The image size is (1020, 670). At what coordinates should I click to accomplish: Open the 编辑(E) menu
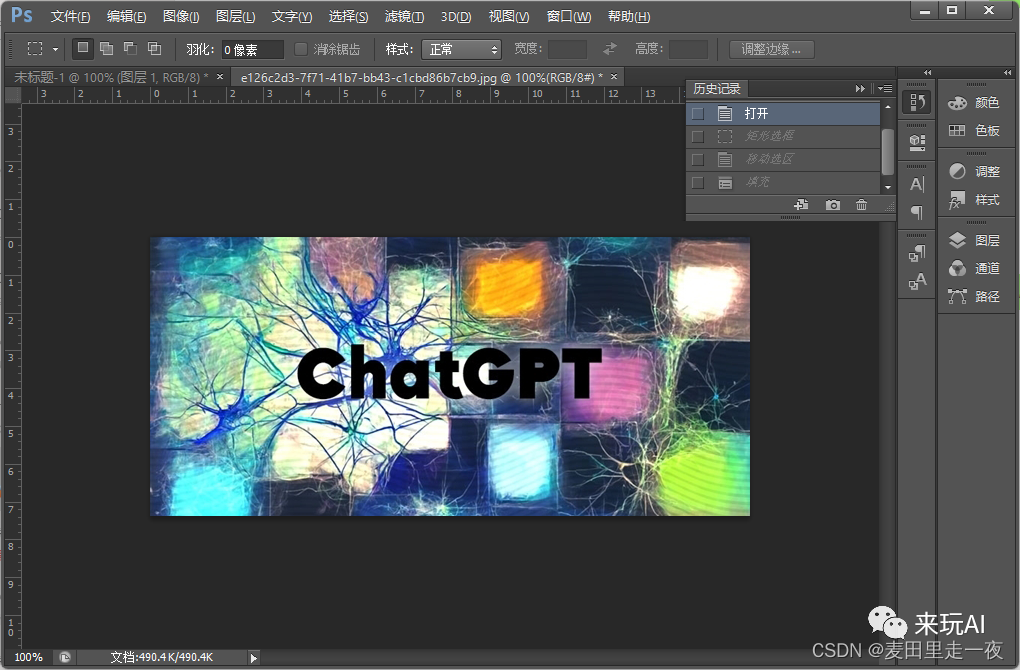click(126, 16)
